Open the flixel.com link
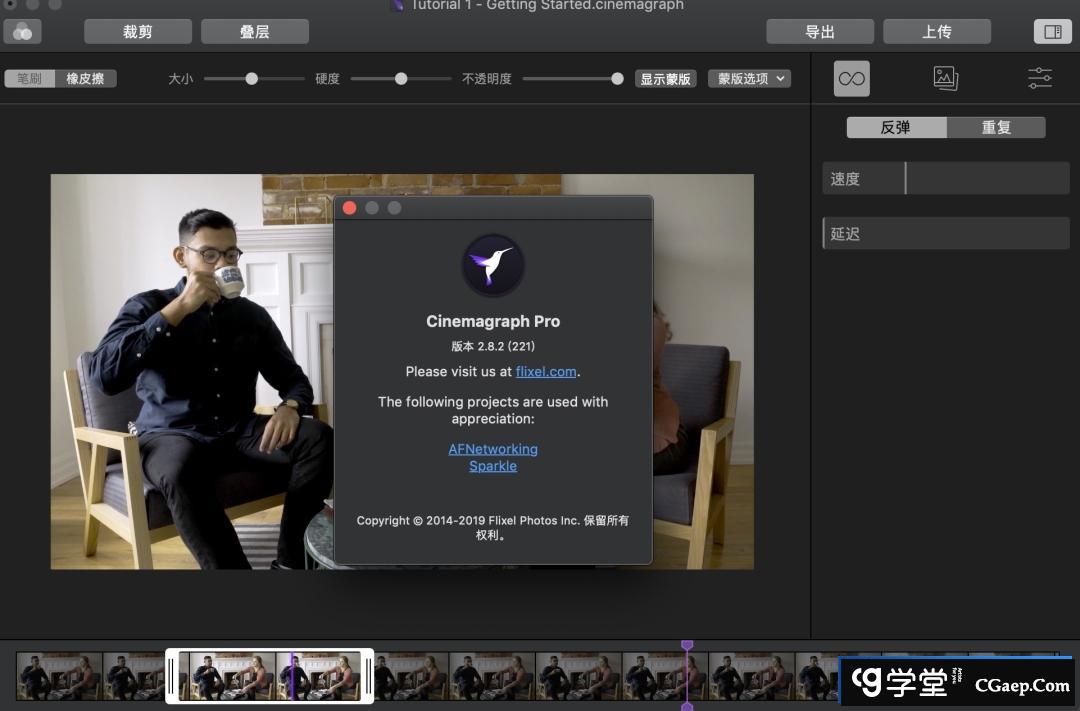1080x711 pixels. tap(546, 371)
